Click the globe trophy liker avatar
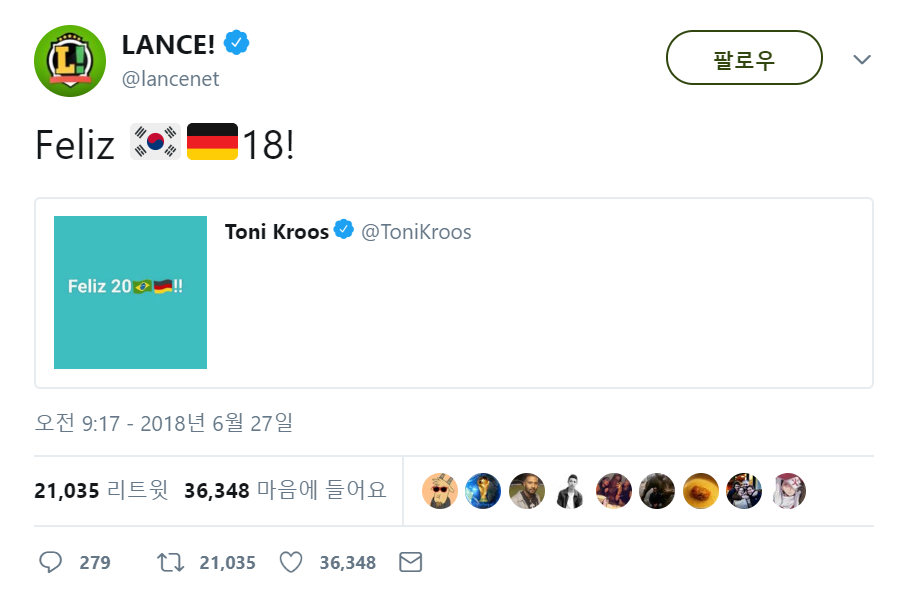Screen dimensions: 905x606 (484, 491)
